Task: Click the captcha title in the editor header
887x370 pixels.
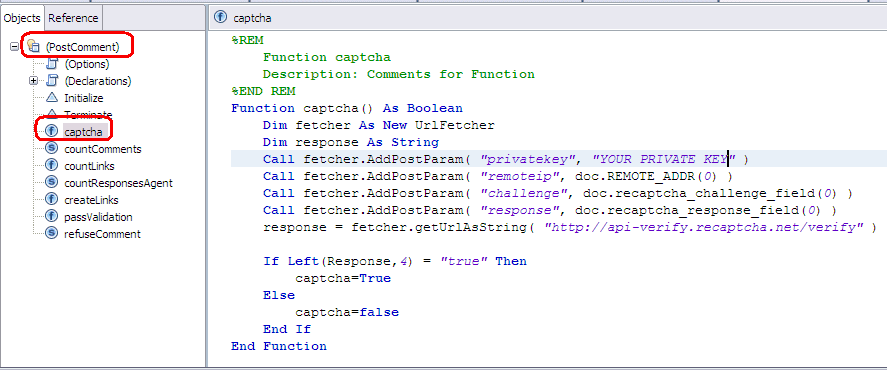Action: pos(252,18)
